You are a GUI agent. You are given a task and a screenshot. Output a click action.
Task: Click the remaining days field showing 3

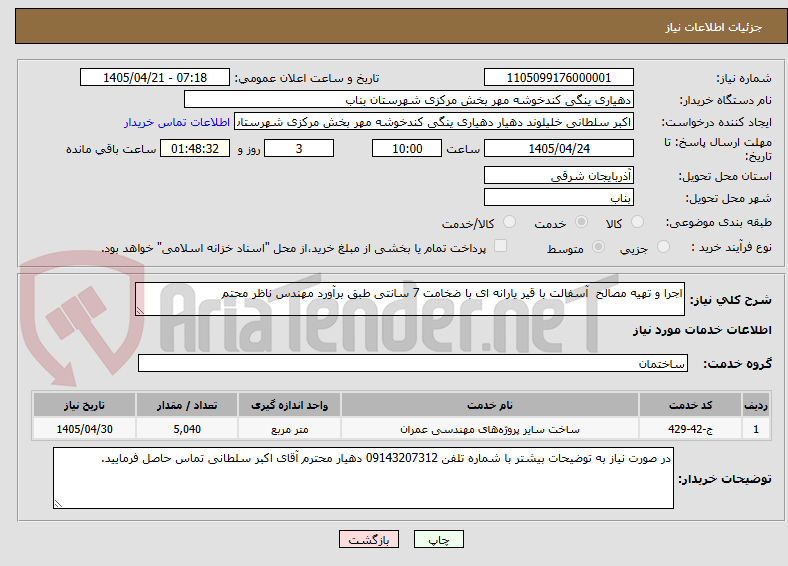point(299,148)
